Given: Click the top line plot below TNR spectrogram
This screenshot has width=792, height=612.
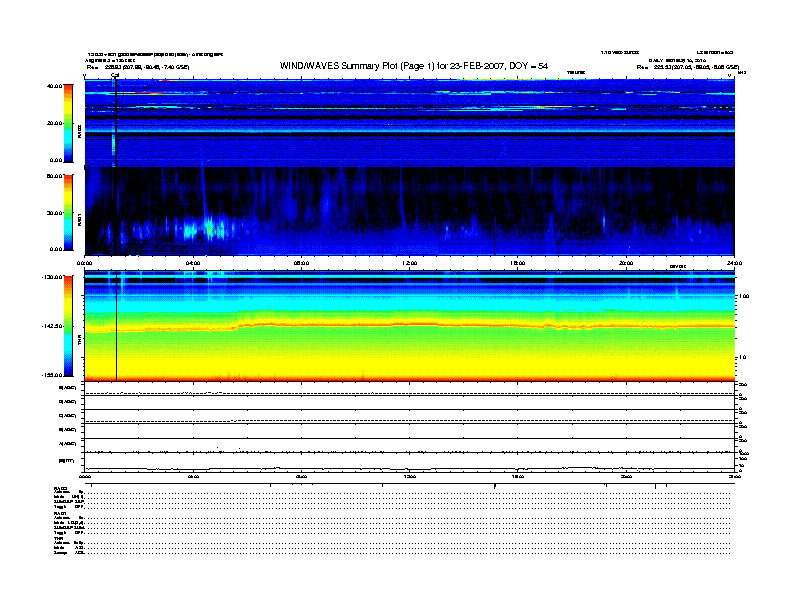Looking at the screenshot, I should coord(409,389).
